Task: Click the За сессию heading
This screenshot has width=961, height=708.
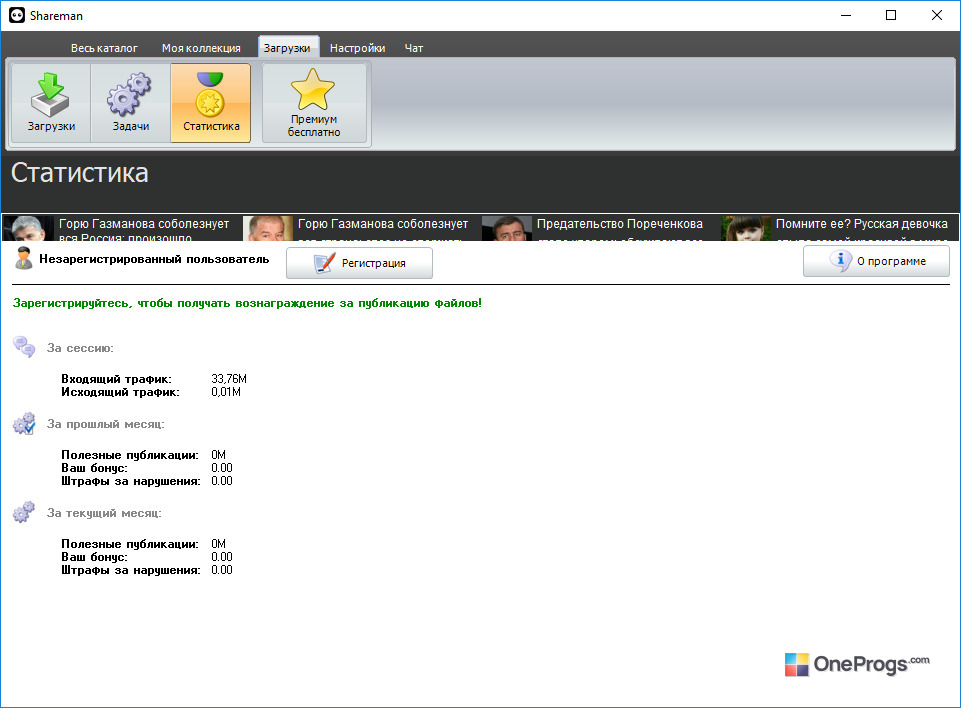Action: pos(80,348)
